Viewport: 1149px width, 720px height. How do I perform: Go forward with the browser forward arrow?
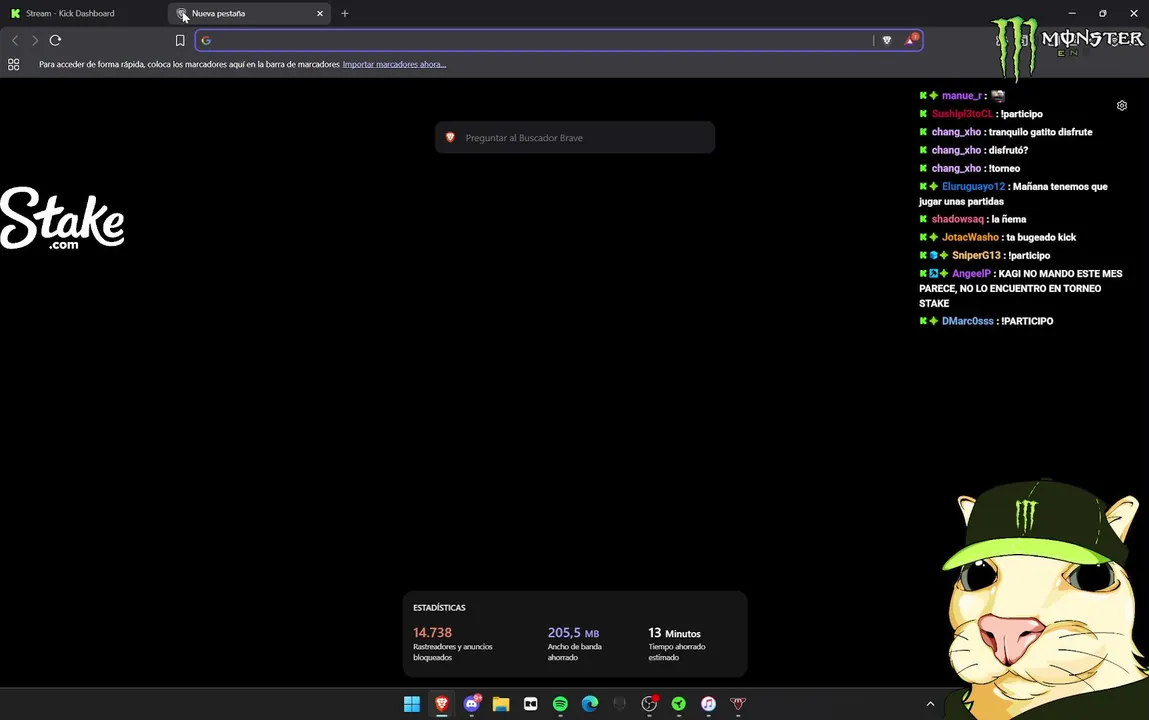pos(34,40)
